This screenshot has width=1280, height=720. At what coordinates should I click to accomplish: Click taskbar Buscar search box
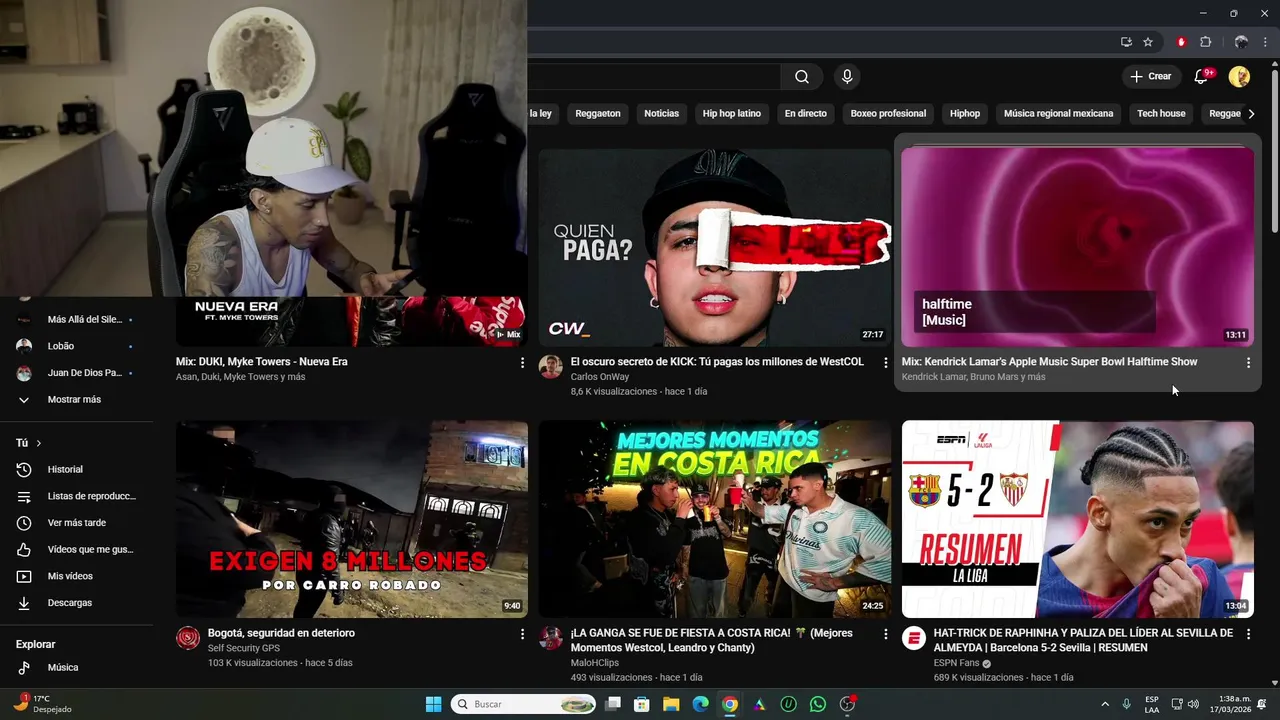[524, 704]
